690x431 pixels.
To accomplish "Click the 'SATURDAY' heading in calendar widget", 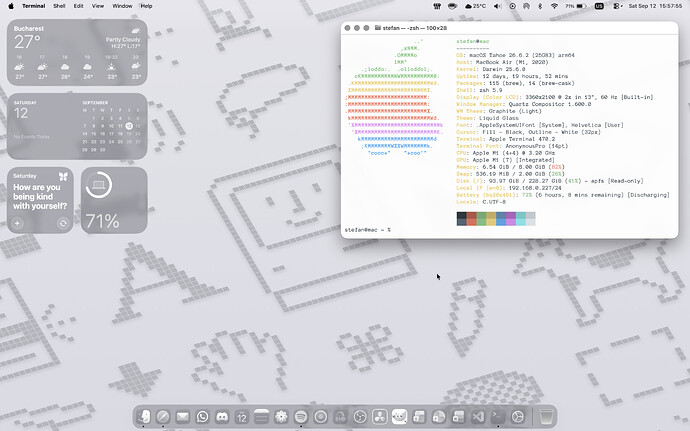I will point(25,103).
